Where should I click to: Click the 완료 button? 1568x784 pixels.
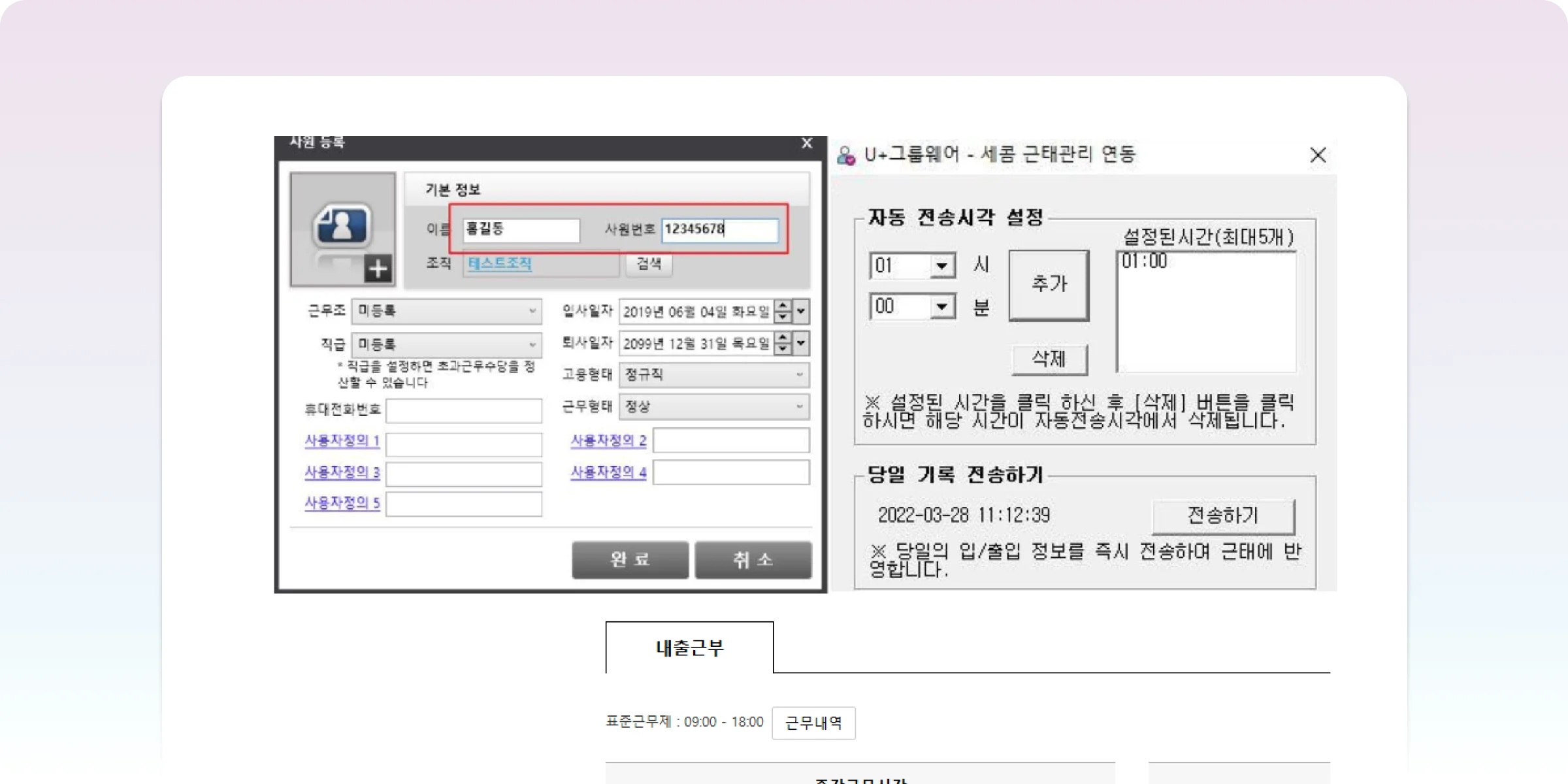pos(630,559)
